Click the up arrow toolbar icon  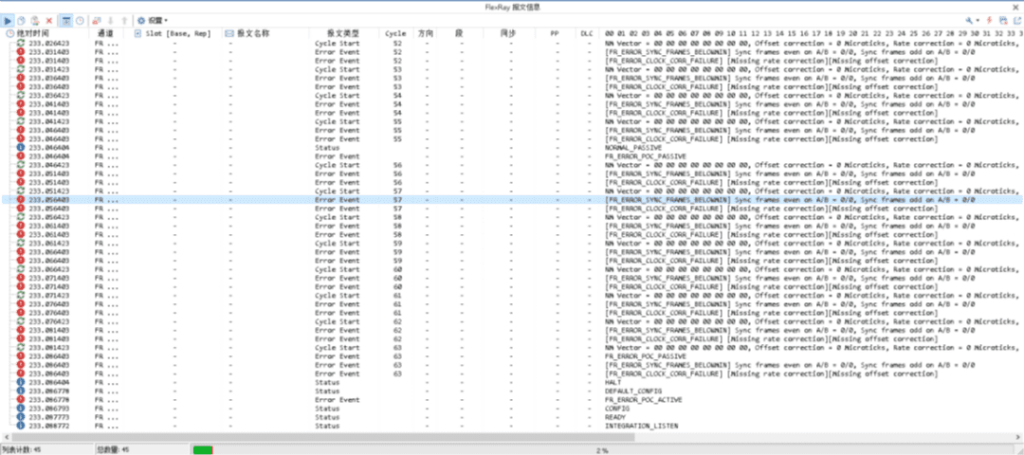click(123, 20)
